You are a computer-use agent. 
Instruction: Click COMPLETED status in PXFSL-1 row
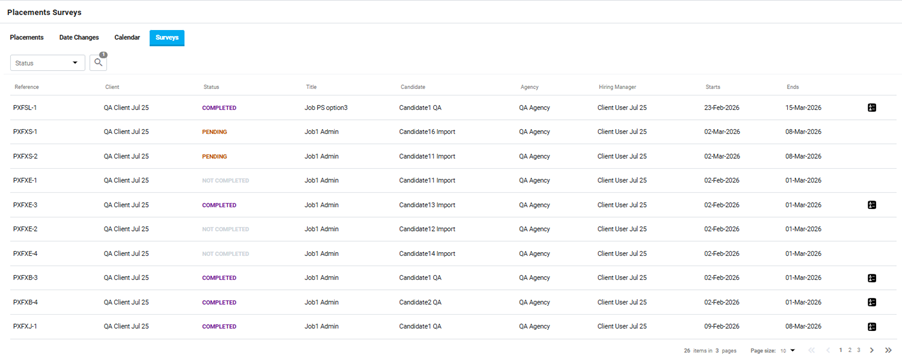(x=219, y=107)
